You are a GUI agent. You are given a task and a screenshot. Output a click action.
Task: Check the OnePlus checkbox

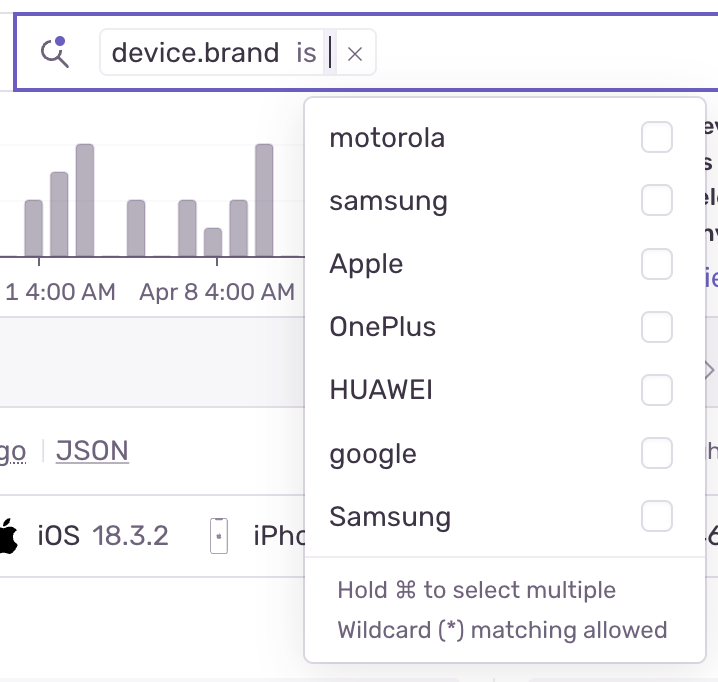point(657,327)
